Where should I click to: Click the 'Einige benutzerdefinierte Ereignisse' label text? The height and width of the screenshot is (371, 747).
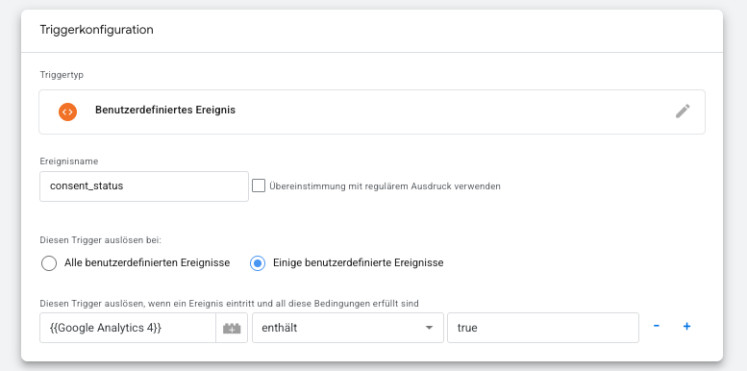click(358, 263)
